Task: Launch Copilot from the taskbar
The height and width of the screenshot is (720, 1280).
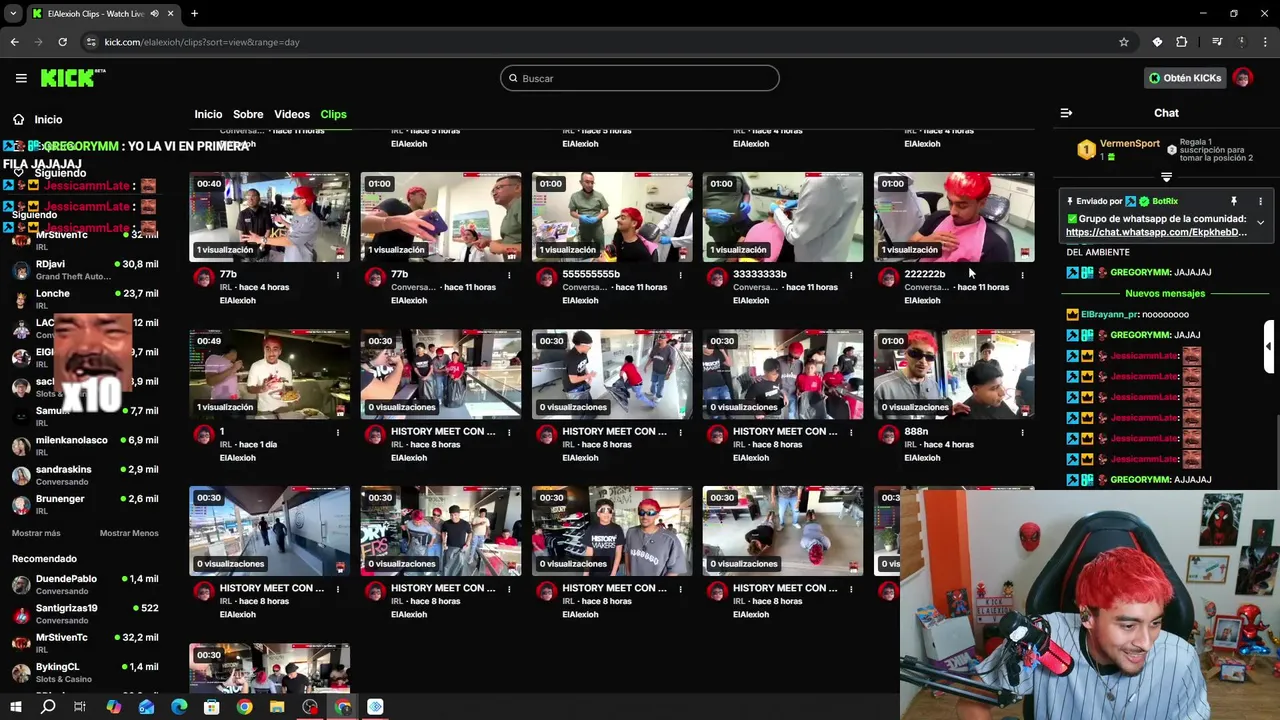Action: point(113,707)
